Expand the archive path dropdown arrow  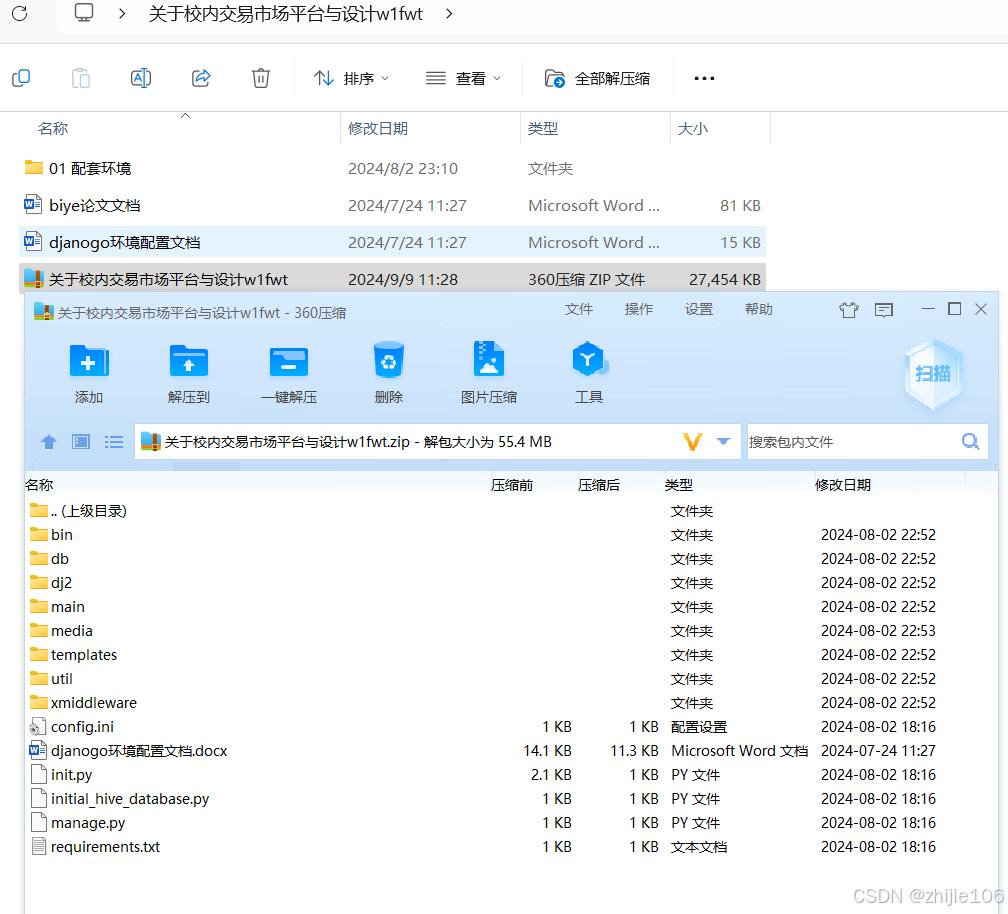click(x=723, y=442)
